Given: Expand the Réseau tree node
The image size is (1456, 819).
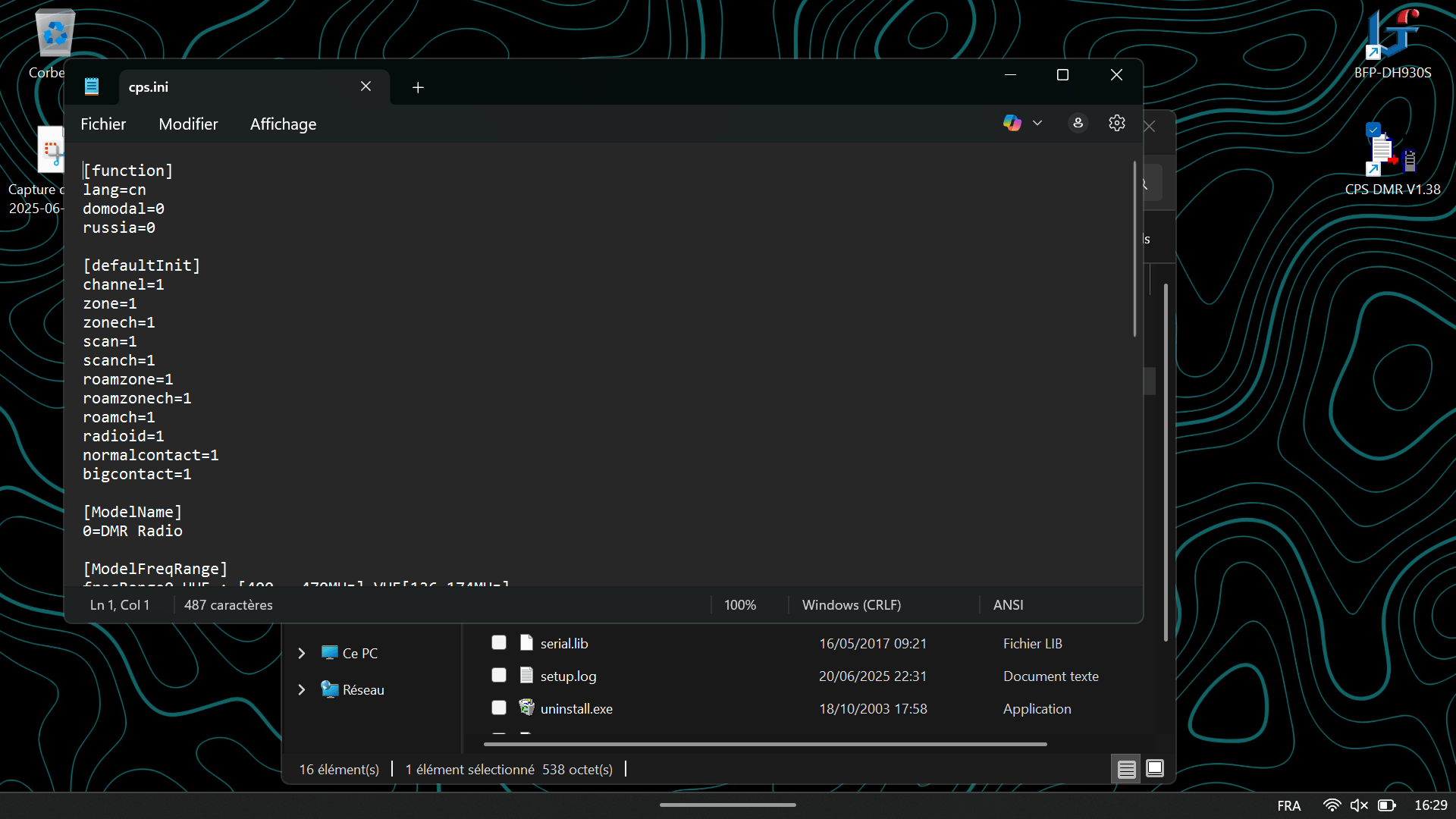Looking at the screenshot, I should (x=302, y=690).
